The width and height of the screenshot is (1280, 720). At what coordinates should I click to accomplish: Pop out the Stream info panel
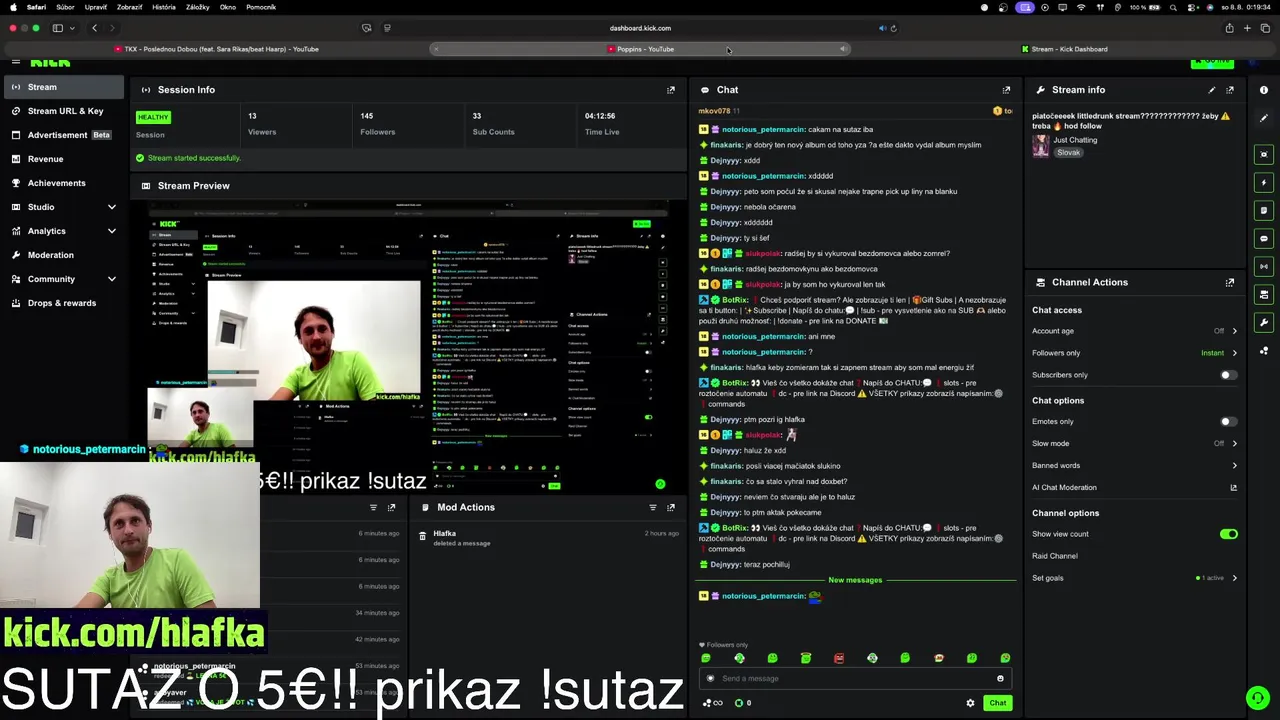(1230, 90)
